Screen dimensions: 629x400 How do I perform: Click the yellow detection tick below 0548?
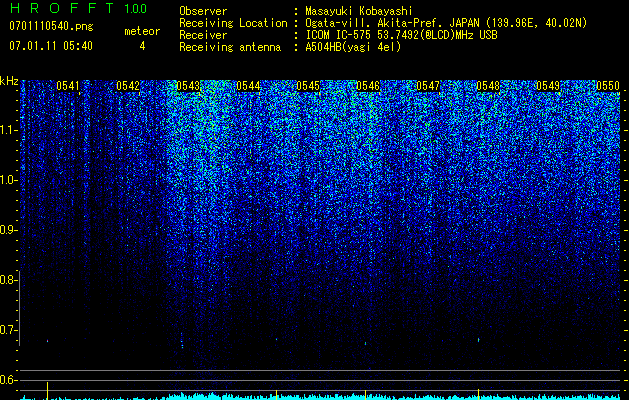coord(479,394)
